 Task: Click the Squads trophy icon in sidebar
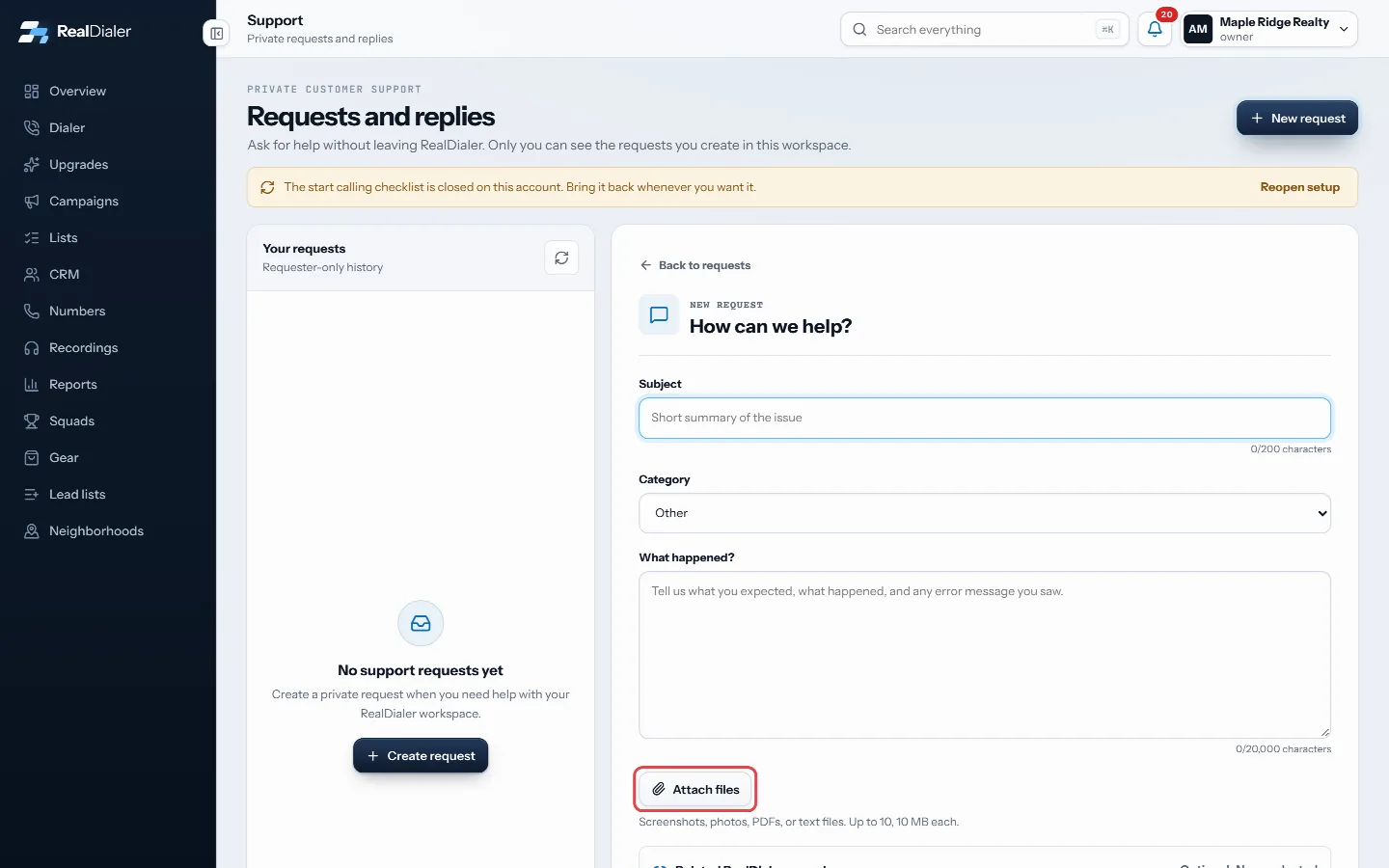(32, 421)
